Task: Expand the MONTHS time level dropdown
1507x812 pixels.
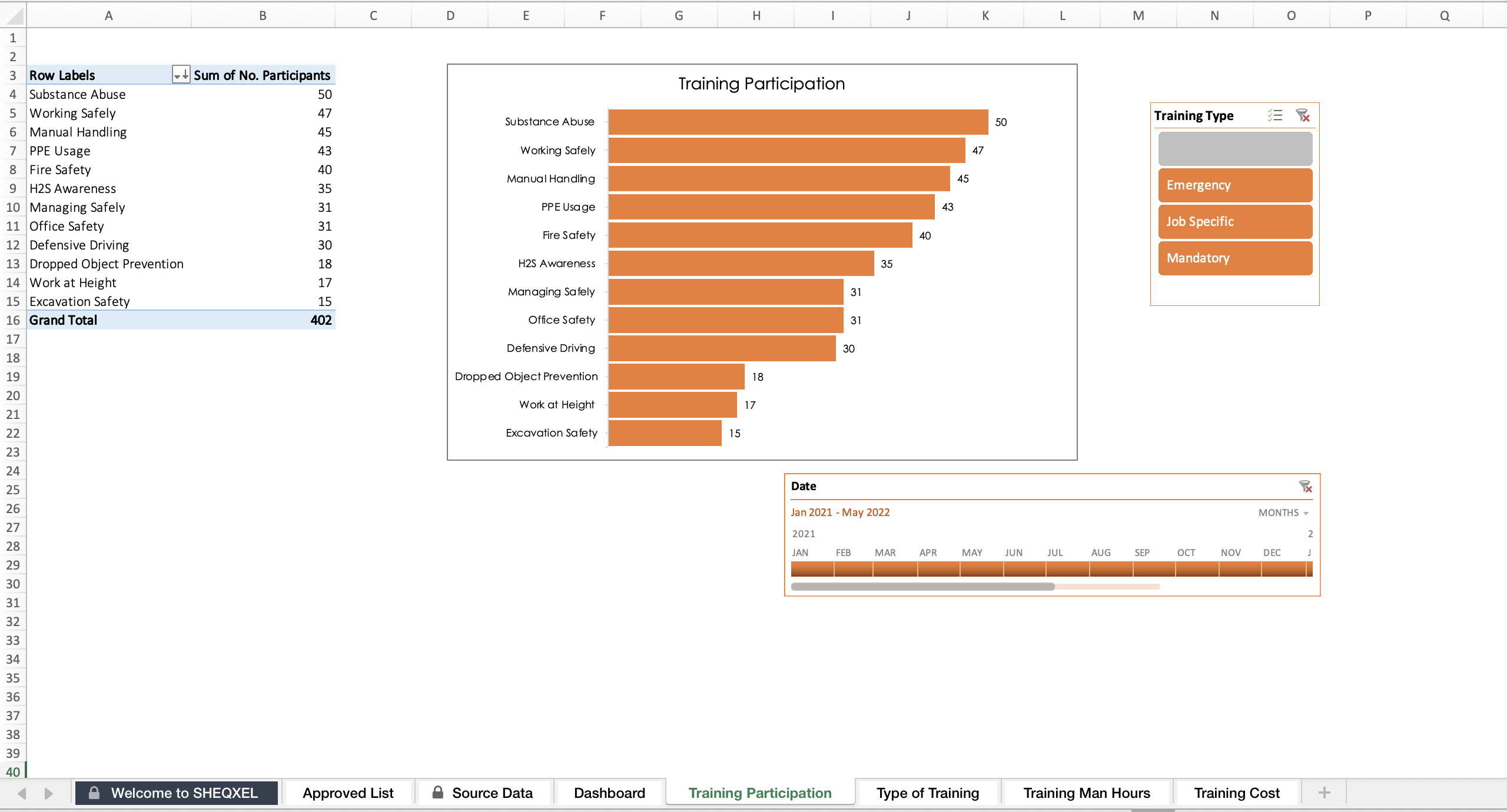Action: pos(1283,513)
